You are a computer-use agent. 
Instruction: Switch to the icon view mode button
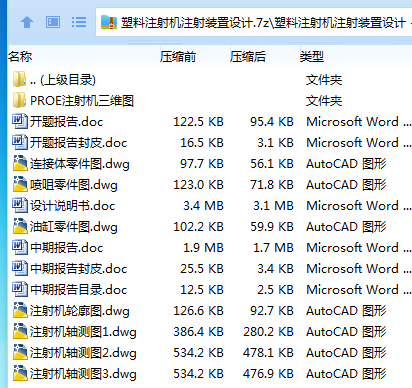coord(53,22)
